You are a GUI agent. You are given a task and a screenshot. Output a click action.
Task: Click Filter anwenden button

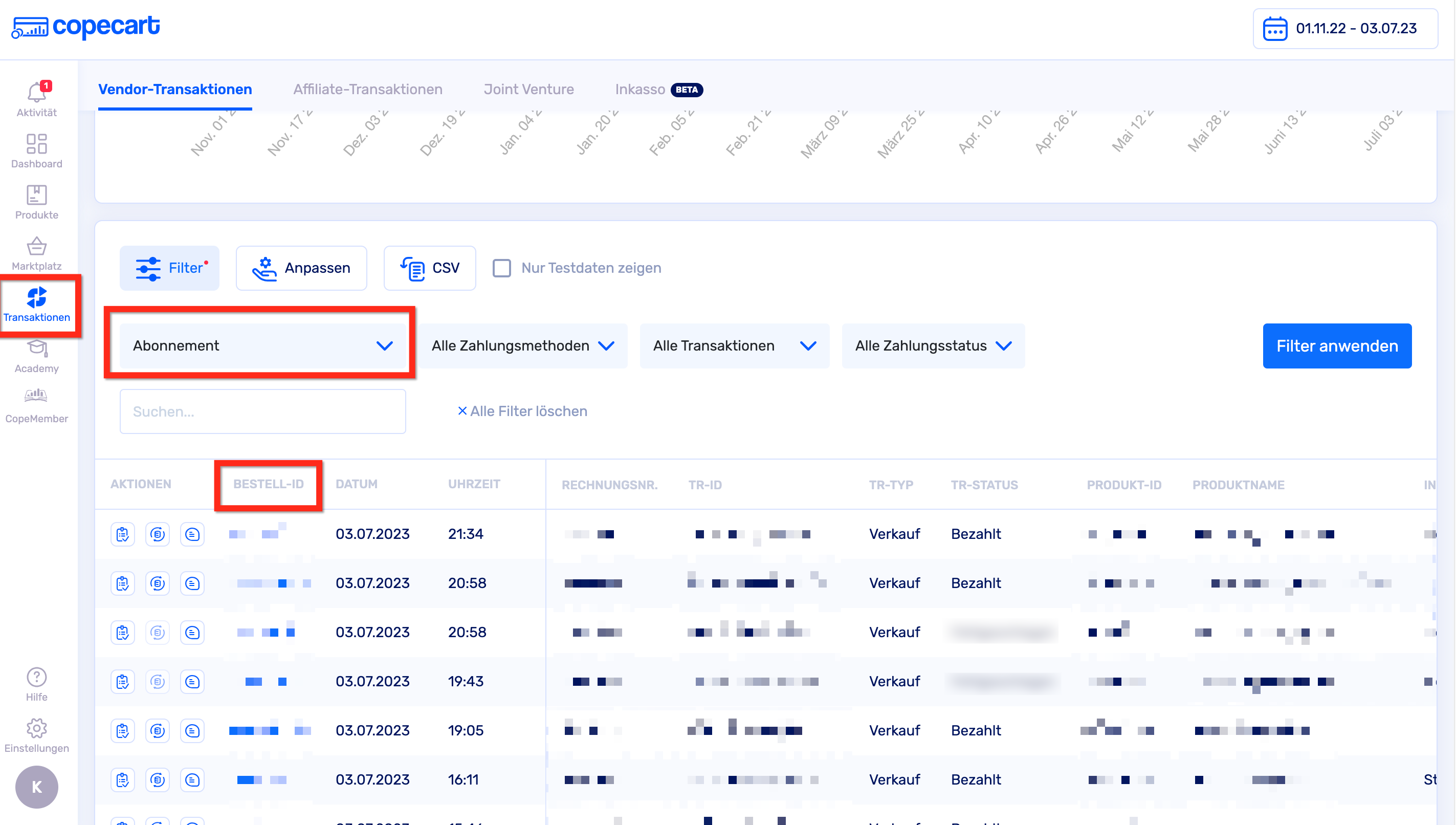point(1336,345)
